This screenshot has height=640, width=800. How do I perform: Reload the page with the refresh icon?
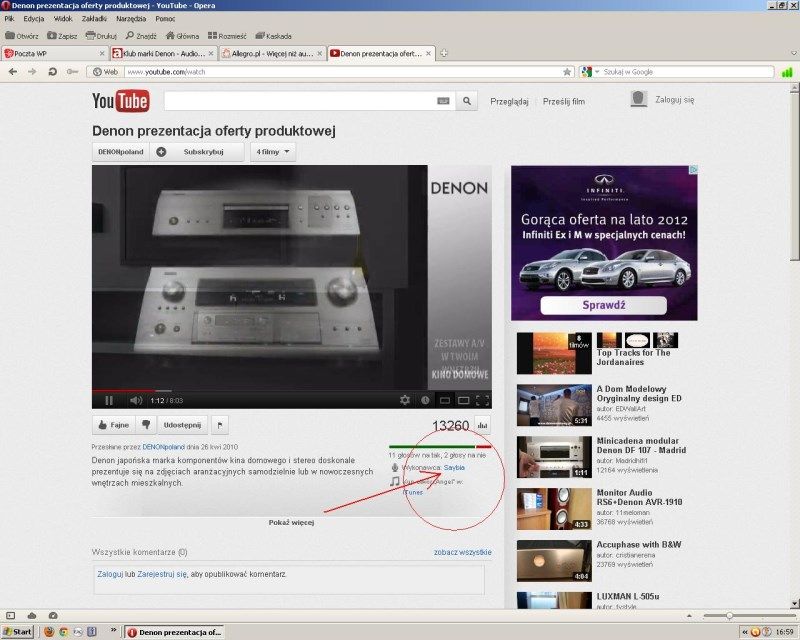[52, 72]
